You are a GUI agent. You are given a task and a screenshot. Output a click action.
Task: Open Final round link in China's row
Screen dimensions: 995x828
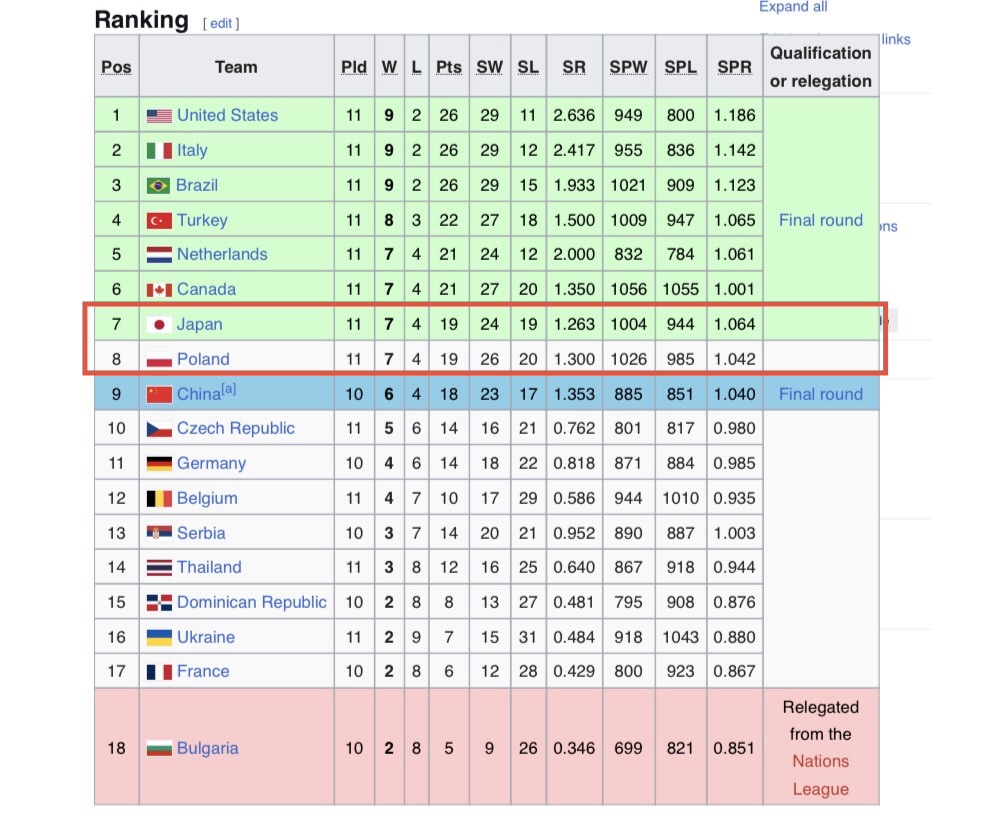[820, 394]
